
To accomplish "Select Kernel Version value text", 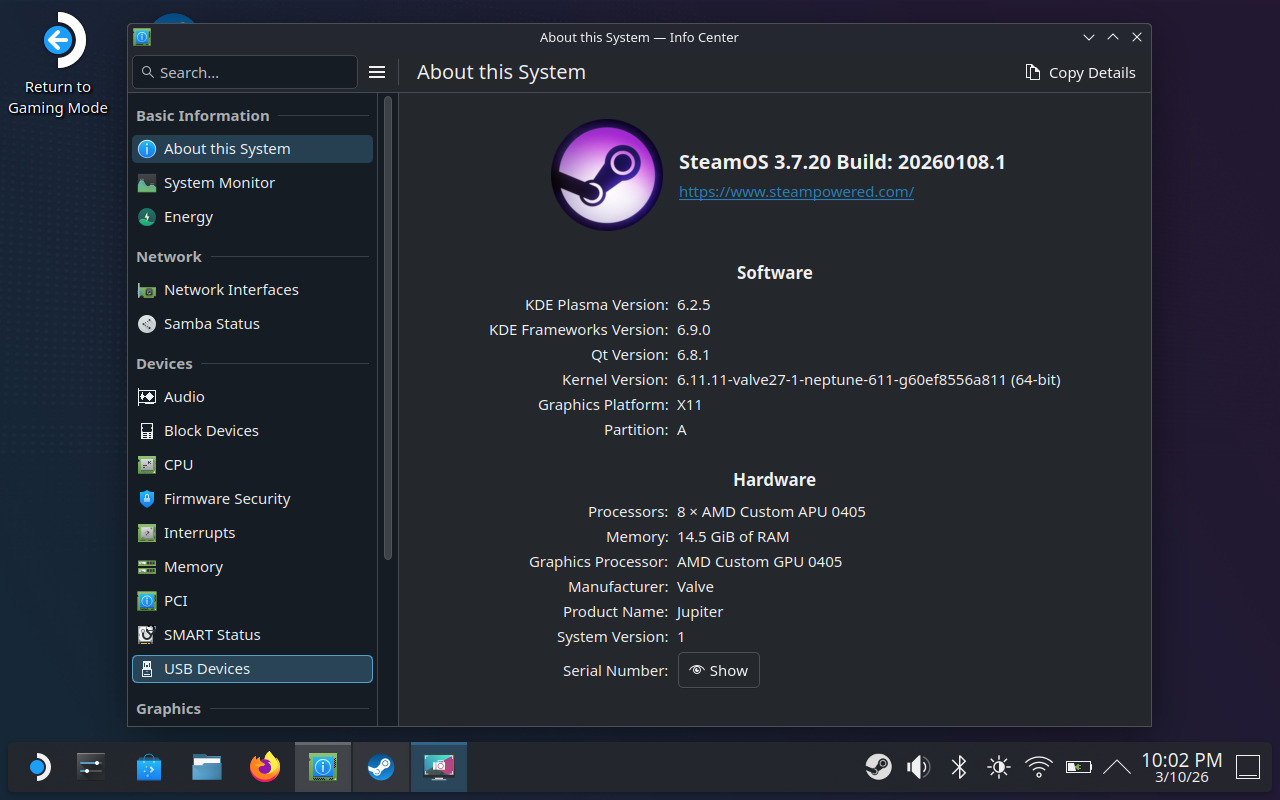I will 869,380.
